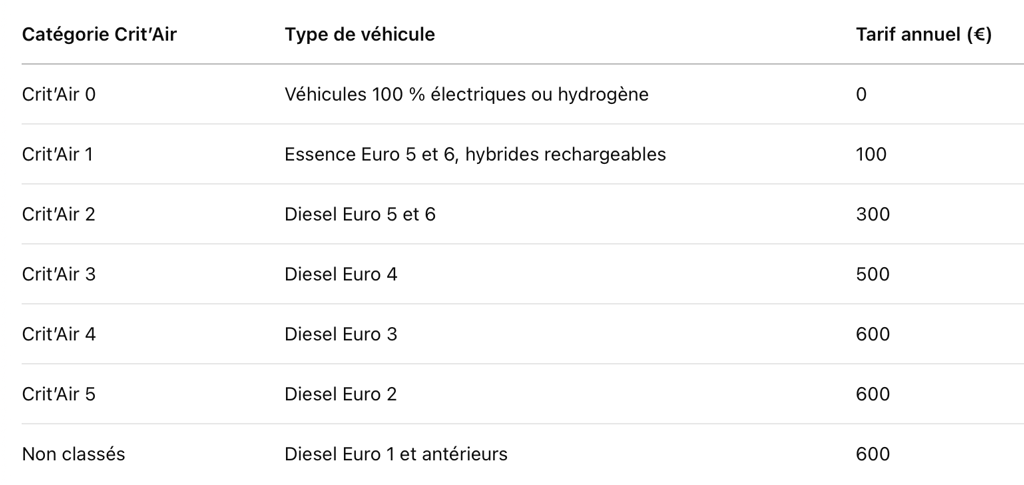Viewport: 1024px width, 485px height.
Task: Select the Crit'Air 0 cell
Action: (x=58, y=94)
